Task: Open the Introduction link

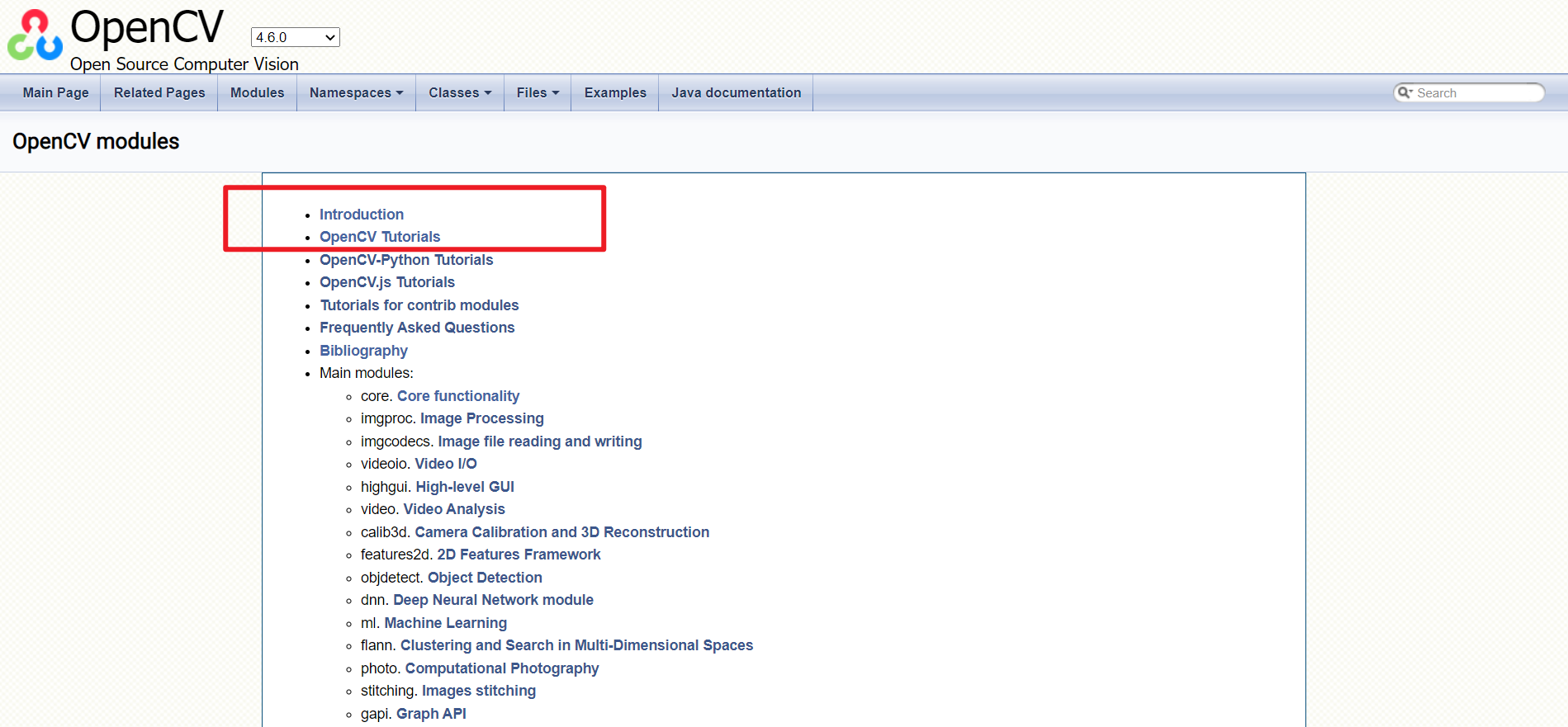Action: click(x=362, y=215)
